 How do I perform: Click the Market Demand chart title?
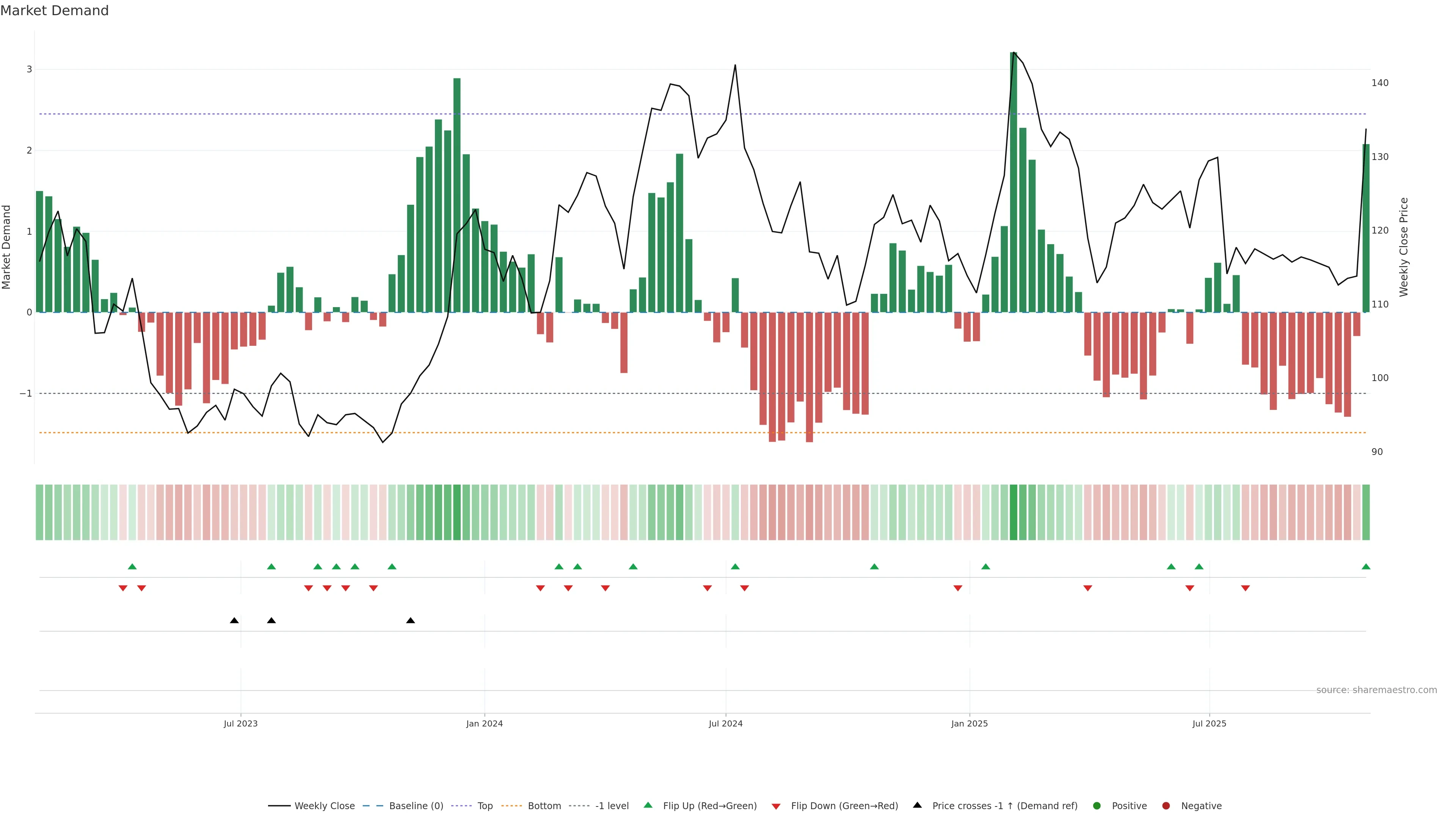[x=54, y=11]
